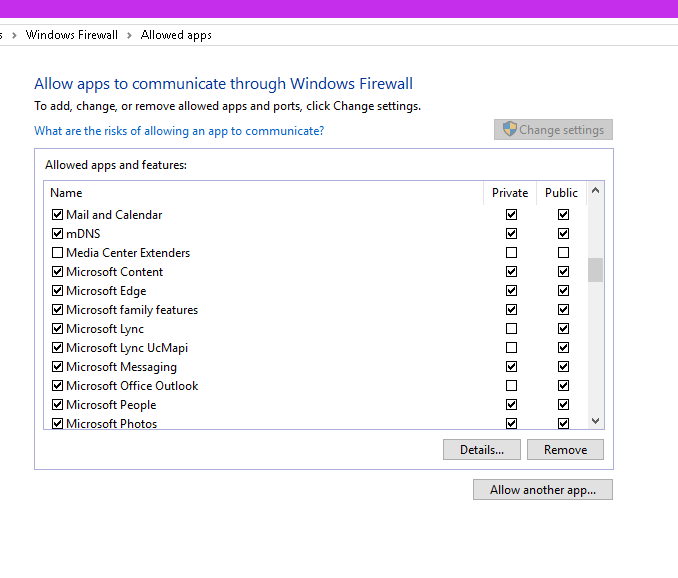The image size is (678, 578).
Task: Open the risks of allowing an app link
Action: (179, 131)
